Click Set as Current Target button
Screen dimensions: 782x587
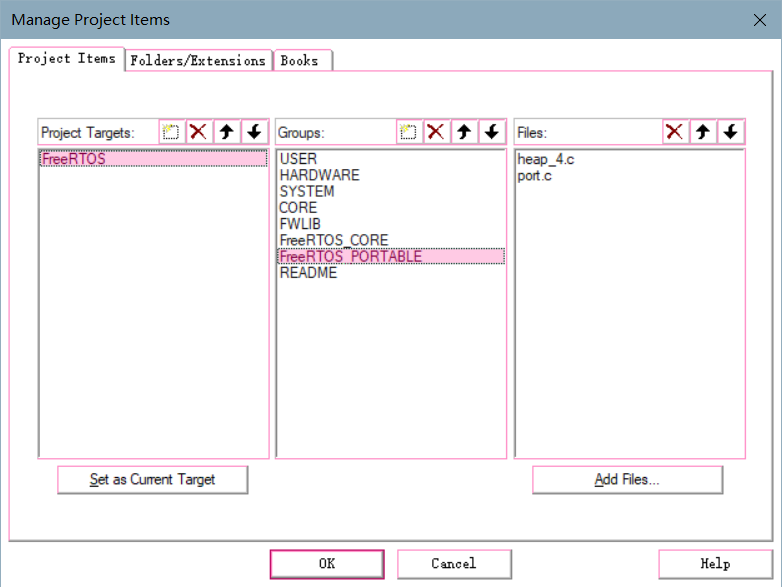pyautogui.click(x=153, y=480)
